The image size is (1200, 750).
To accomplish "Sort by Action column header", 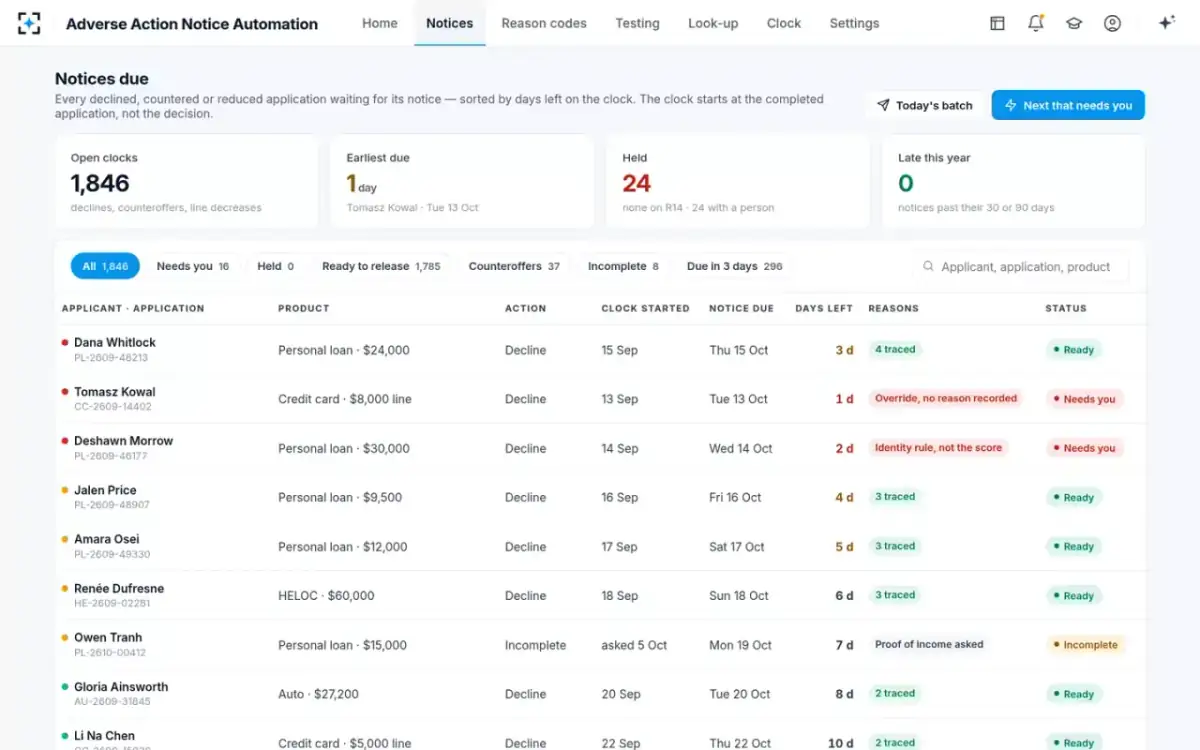I will click(x=526, y=308).
